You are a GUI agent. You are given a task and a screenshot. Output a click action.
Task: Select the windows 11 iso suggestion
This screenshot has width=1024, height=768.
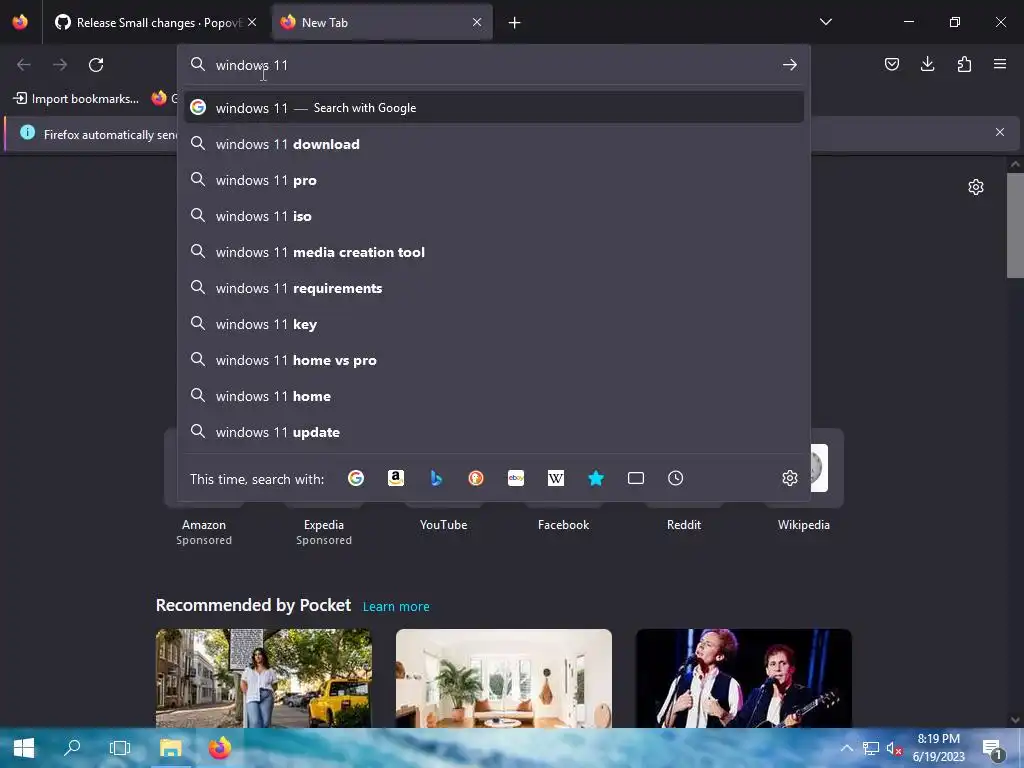[494, 216]
